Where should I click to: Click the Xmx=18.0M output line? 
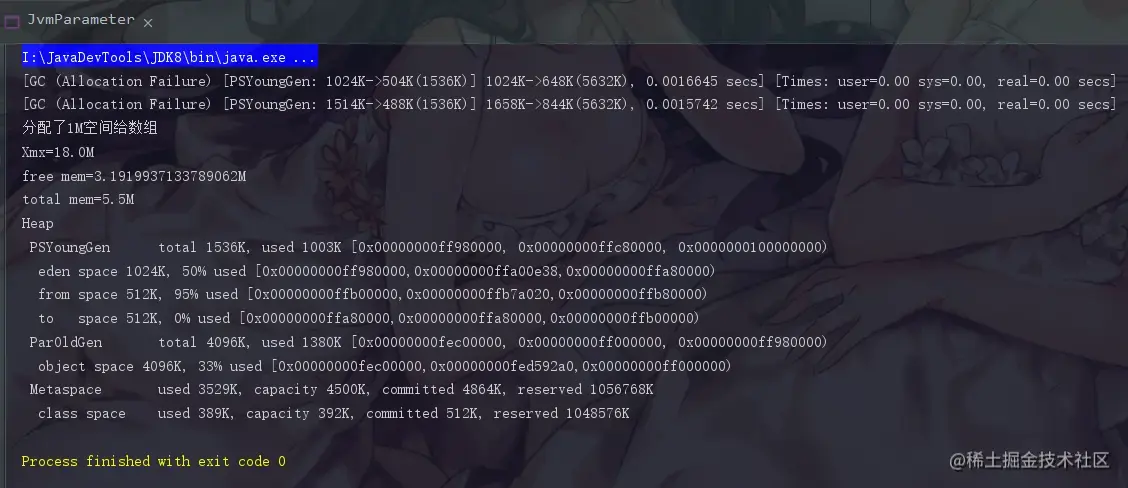58,153
